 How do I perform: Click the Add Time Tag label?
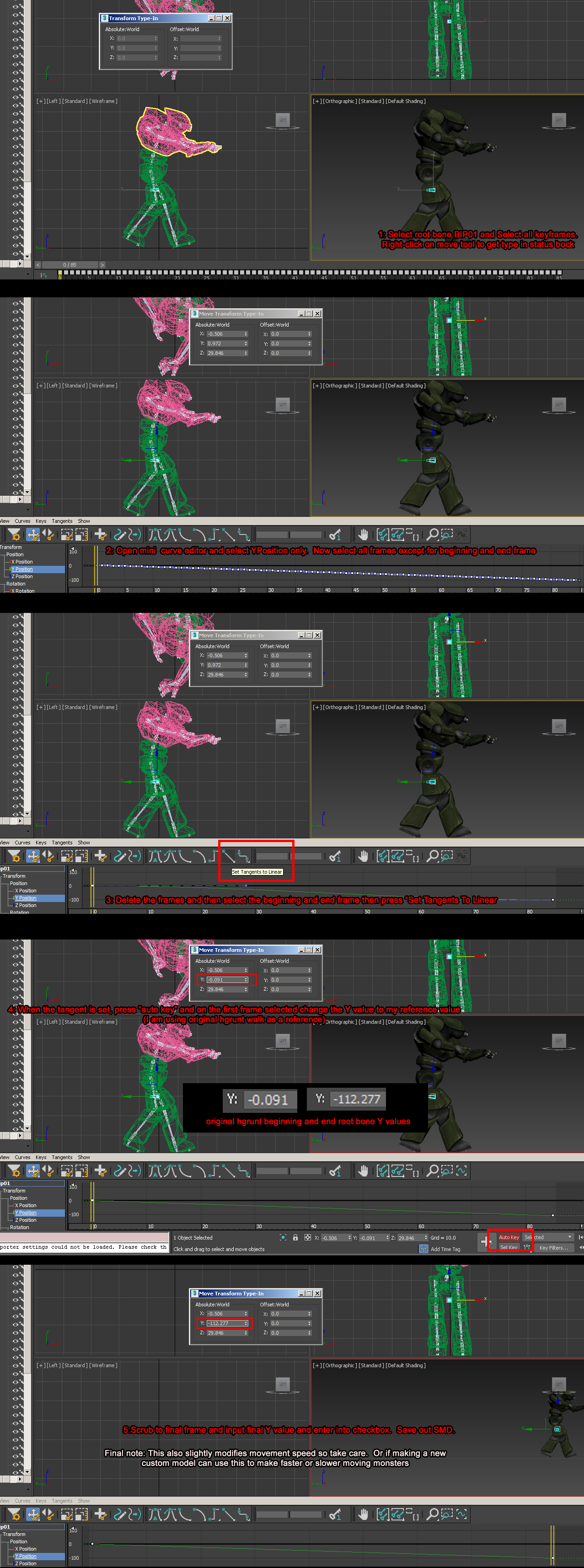click(x=445, y=1249)
